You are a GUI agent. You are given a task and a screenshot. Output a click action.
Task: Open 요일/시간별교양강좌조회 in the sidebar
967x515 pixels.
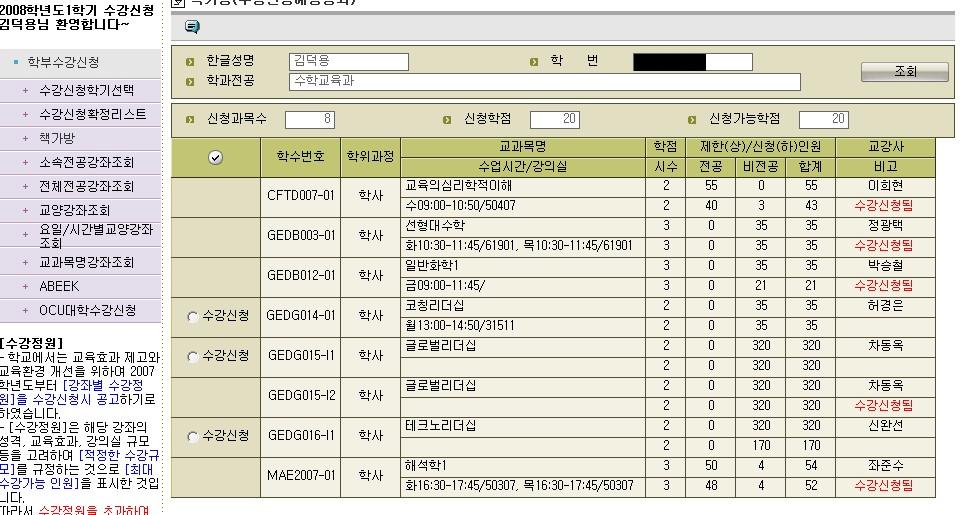pyautogui.click(x=96, y=236)
